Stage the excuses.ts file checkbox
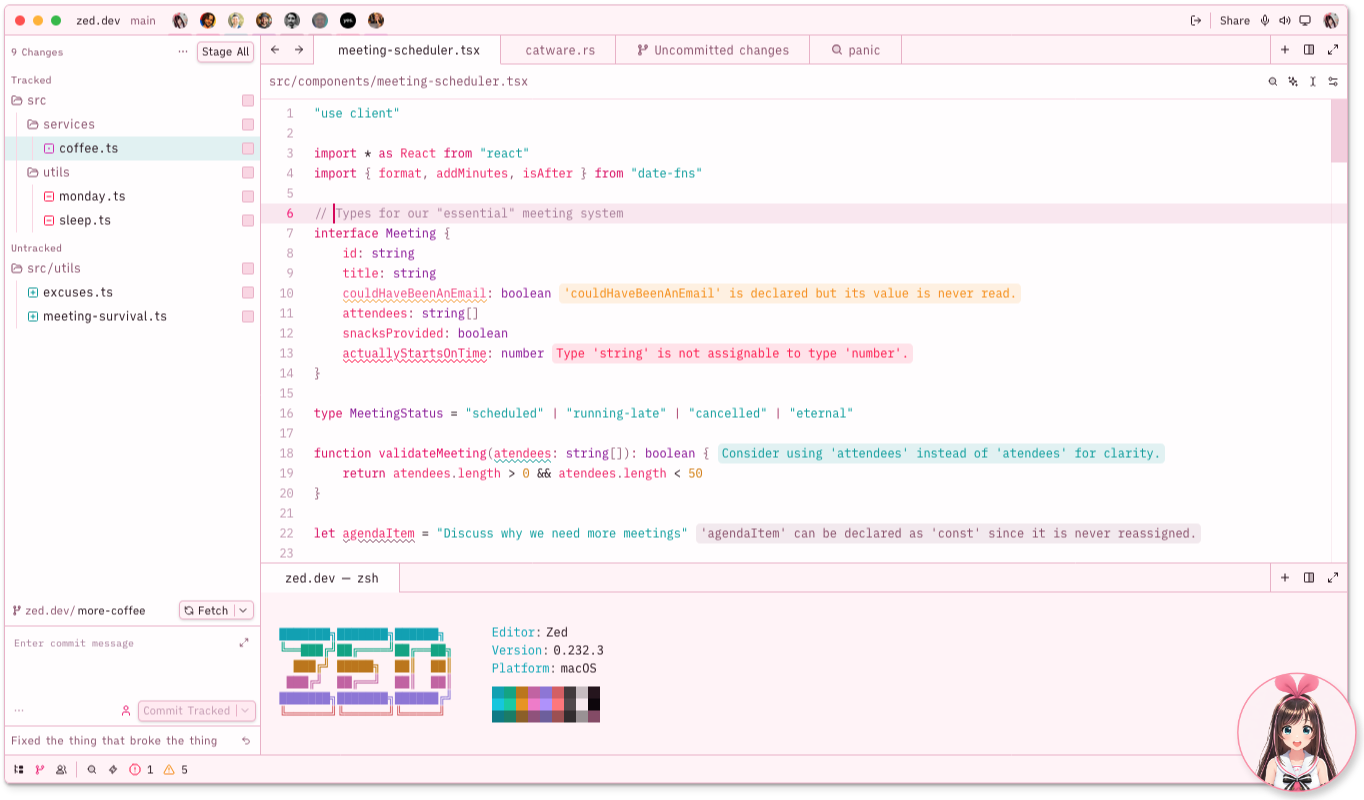 248,292
